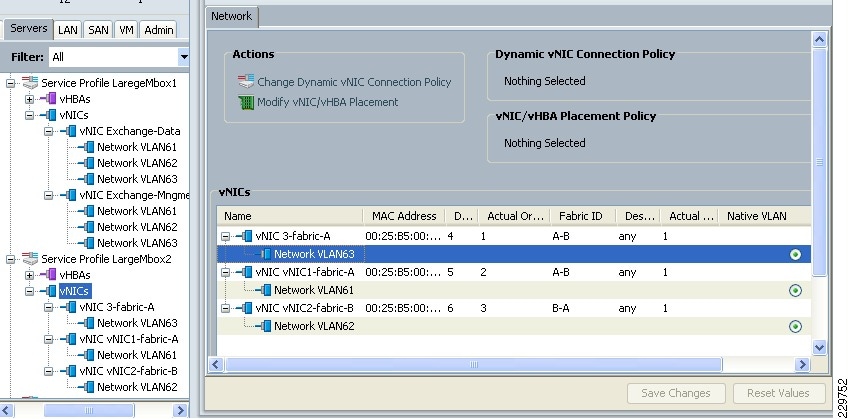The height and width of the screenshot is (419, 848).
Task: Select Native VLAN radio for VLAN61
Action: 795,291
